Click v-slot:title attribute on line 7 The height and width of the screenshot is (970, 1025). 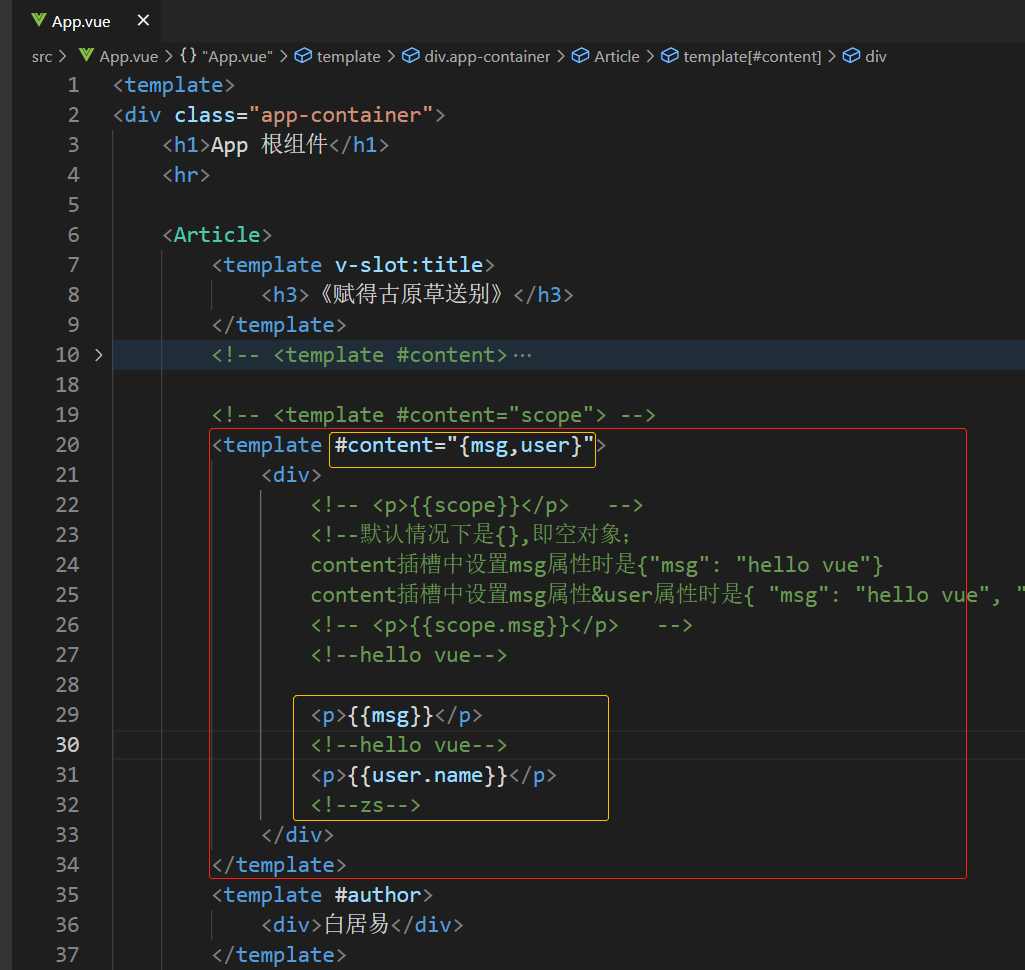[409, 265]
